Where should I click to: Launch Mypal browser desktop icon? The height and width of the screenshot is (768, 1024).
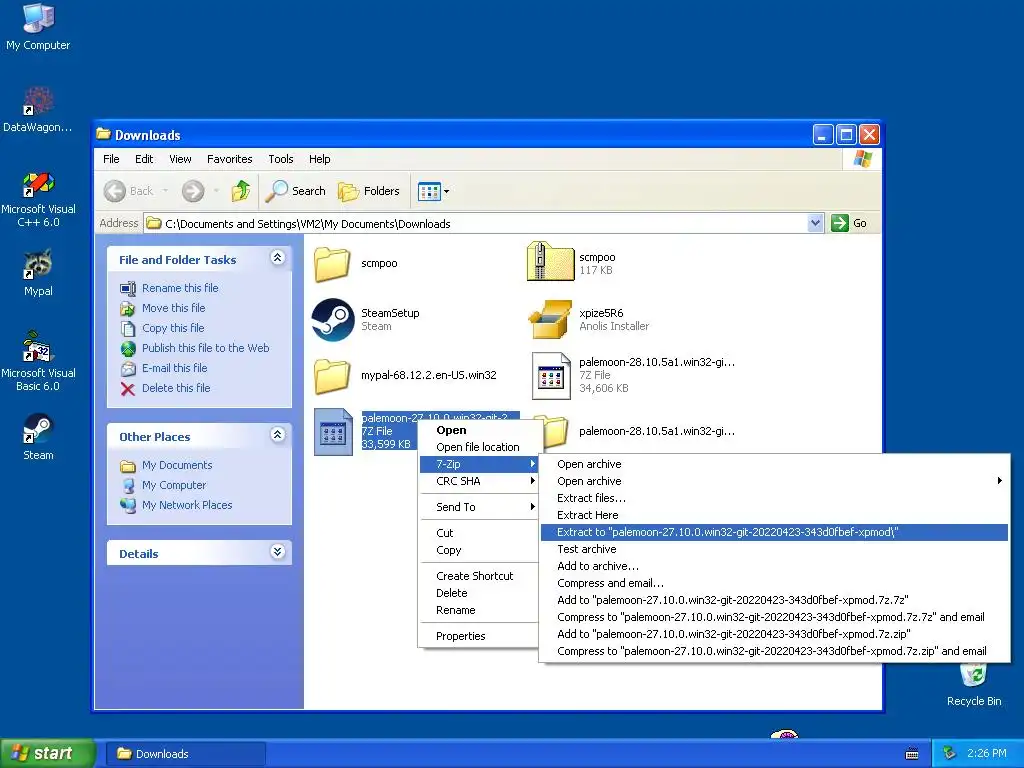click(x=38, y=273)
